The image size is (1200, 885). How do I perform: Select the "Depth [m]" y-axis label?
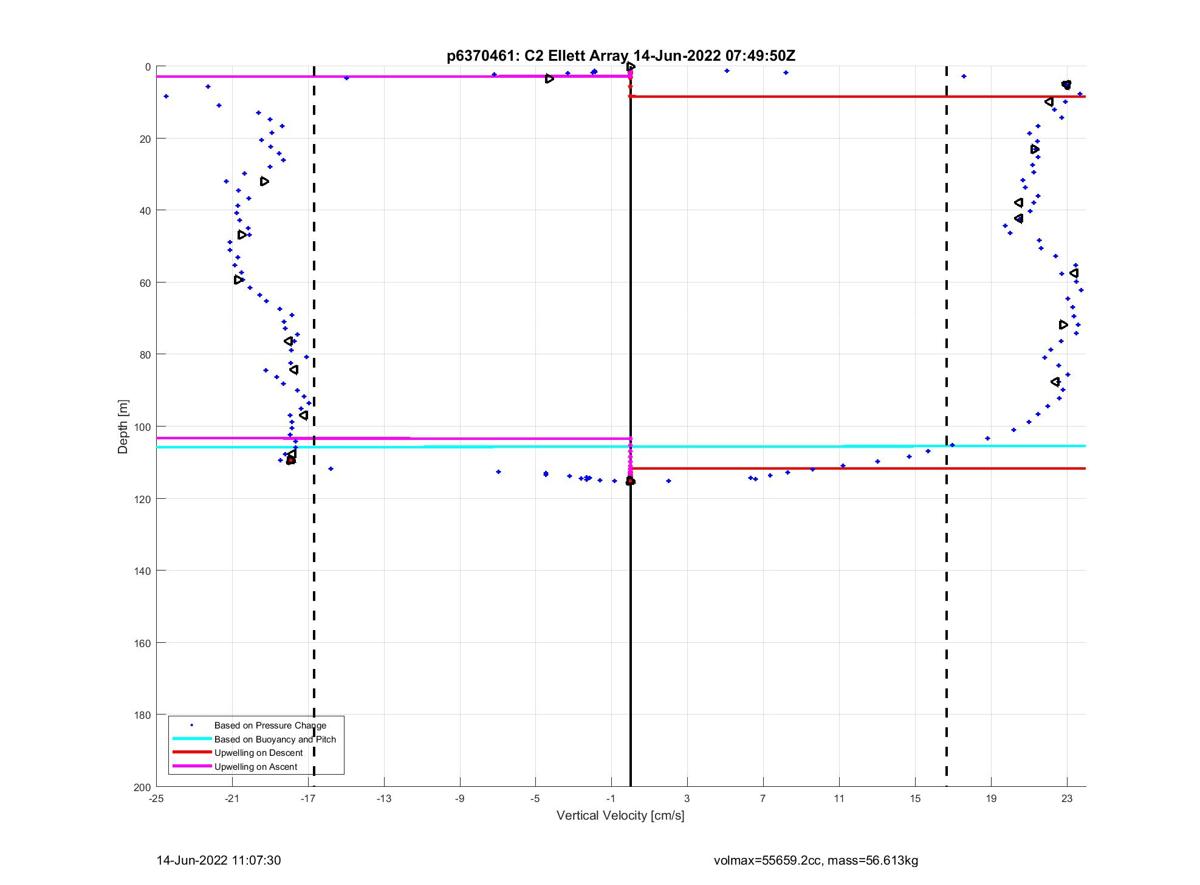point(124,427)
